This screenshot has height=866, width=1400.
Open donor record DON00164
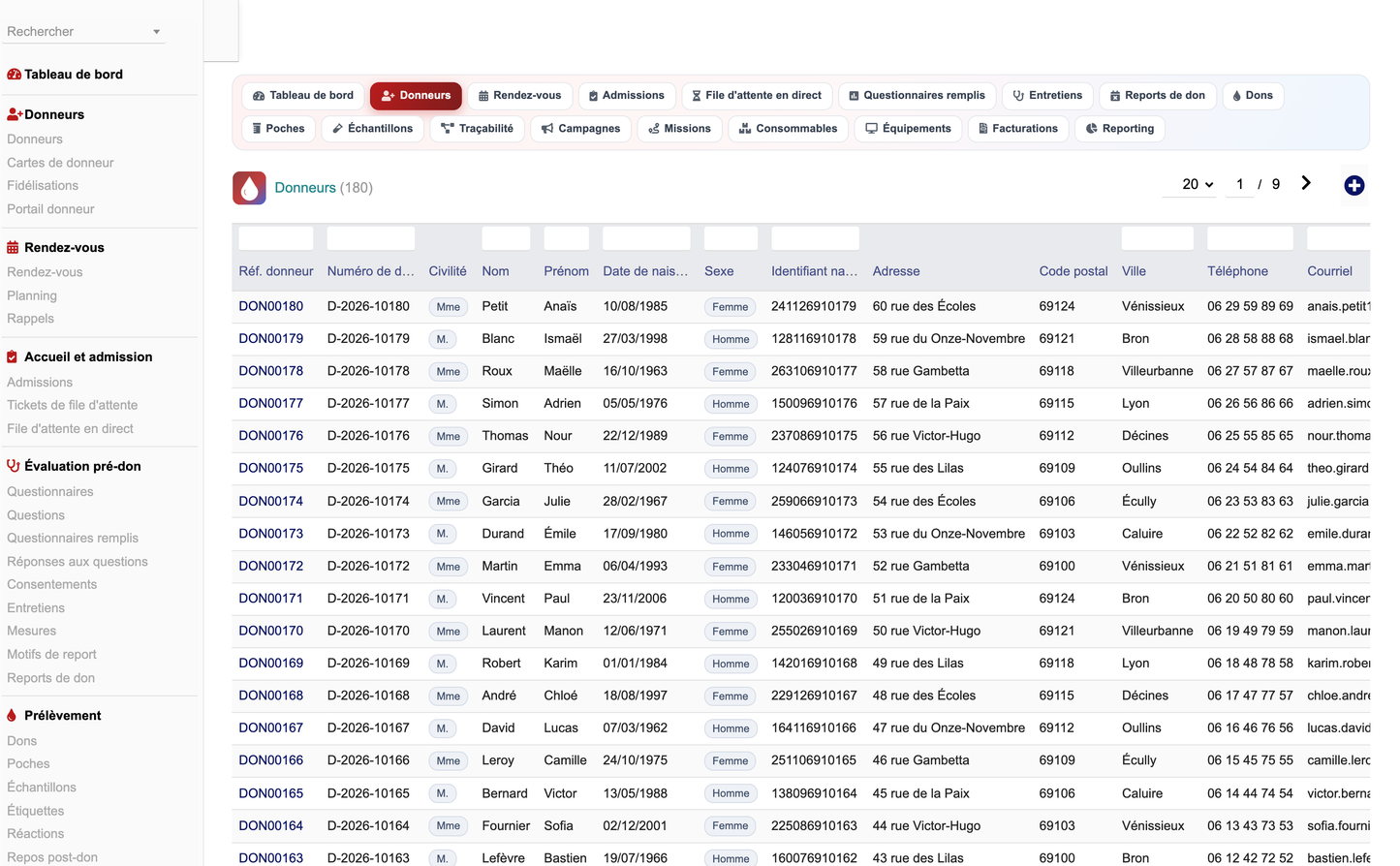pyautogui.click(x=271, y=826)
